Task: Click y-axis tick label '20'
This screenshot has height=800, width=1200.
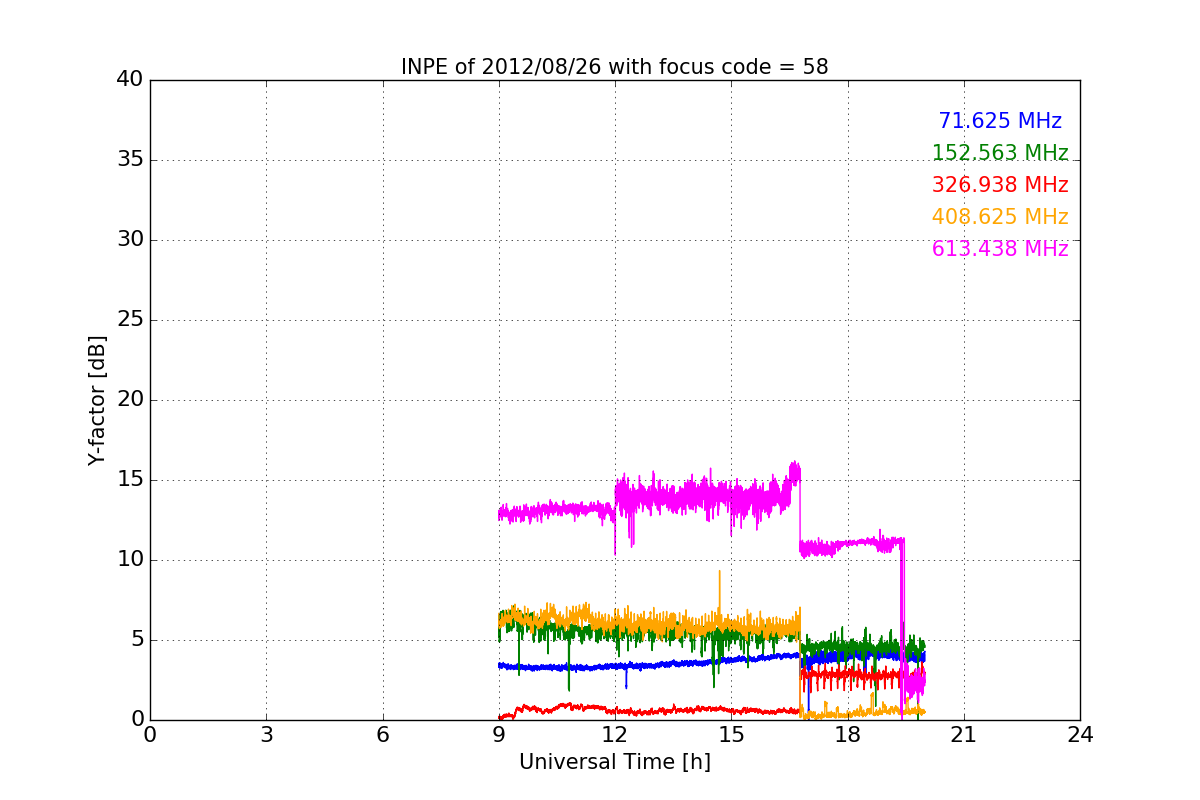Action: pyautogui.click(x=129, y=400)
